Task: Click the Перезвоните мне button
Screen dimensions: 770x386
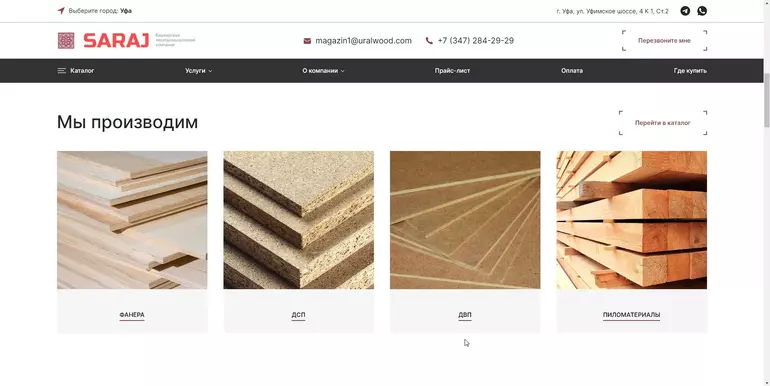Action: tap(664, 41)
